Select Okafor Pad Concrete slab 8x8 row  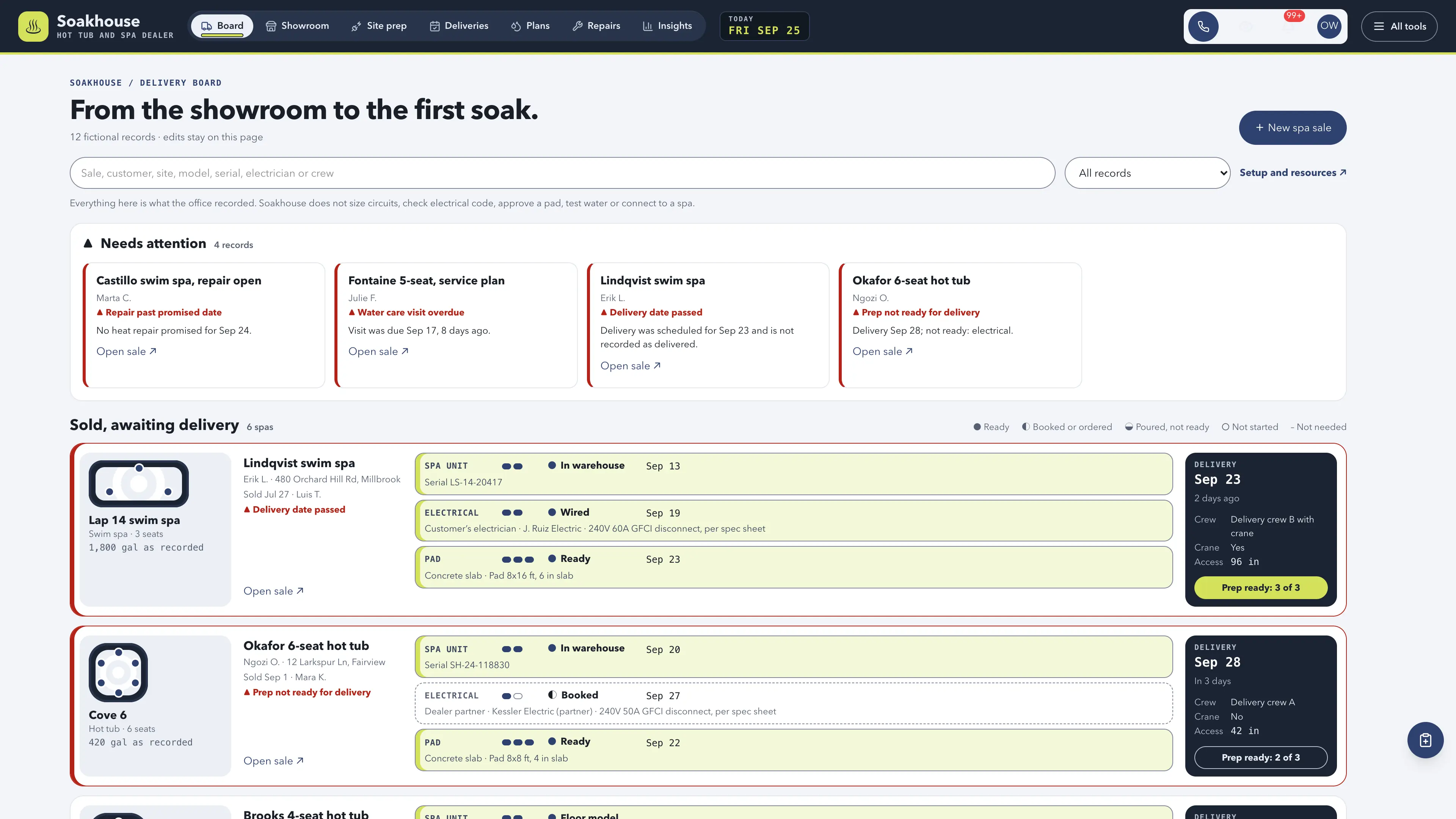tap(794, 750)
